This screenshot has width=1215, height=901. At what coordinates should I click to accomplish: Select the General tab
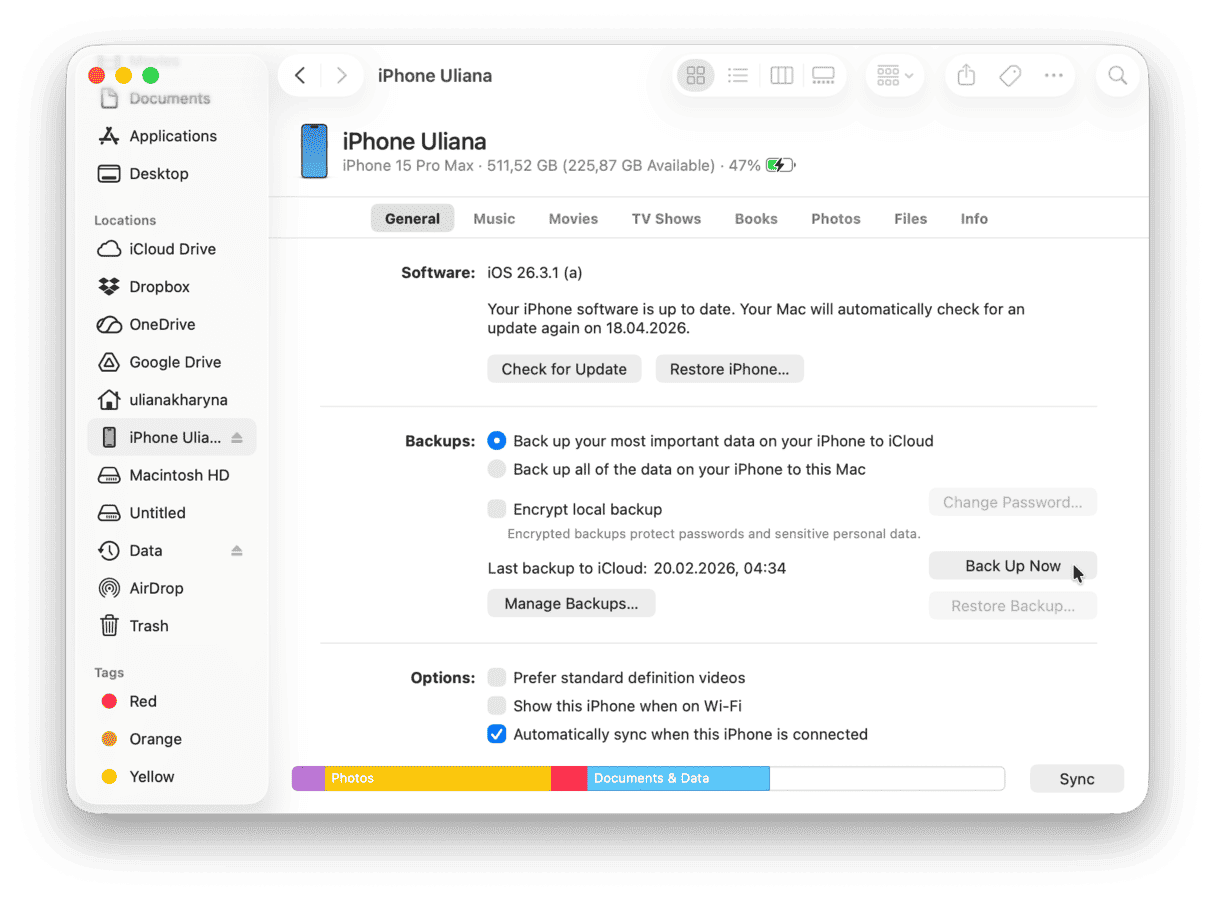tap(412, 219)
